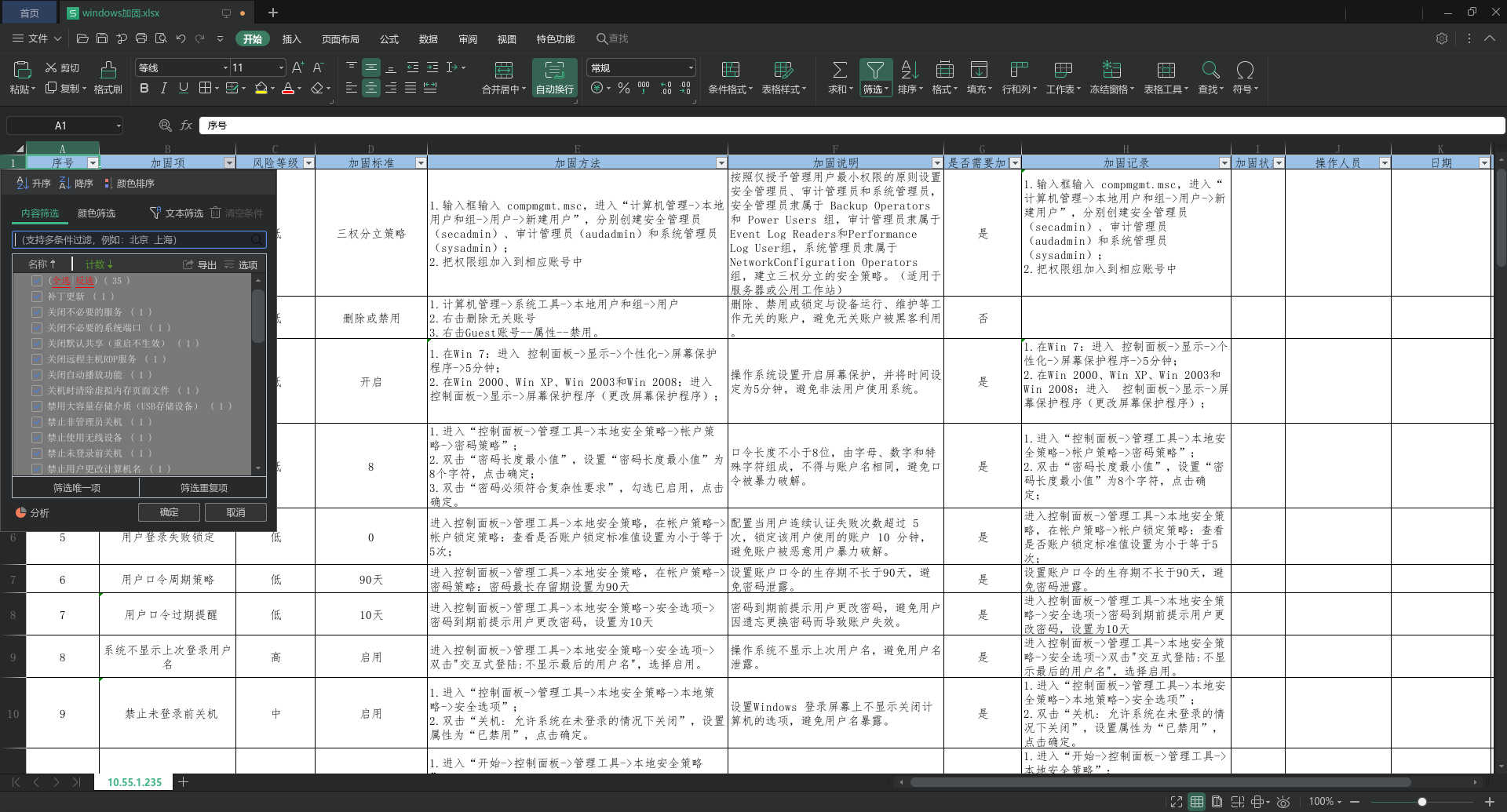Open filter dropdown on 操作人员 column
1507x812 pixels.
[x=1385, y=163]
